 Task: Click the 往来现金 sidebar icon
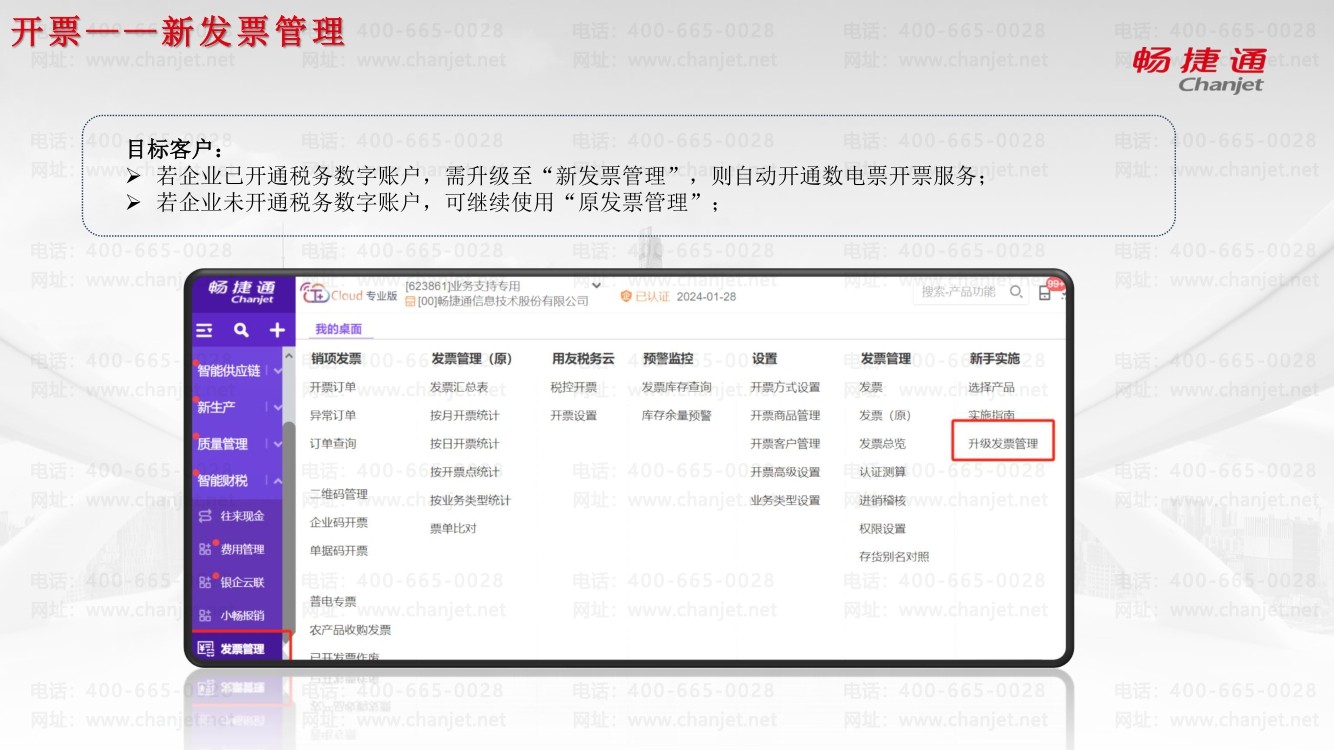point(205,516)
